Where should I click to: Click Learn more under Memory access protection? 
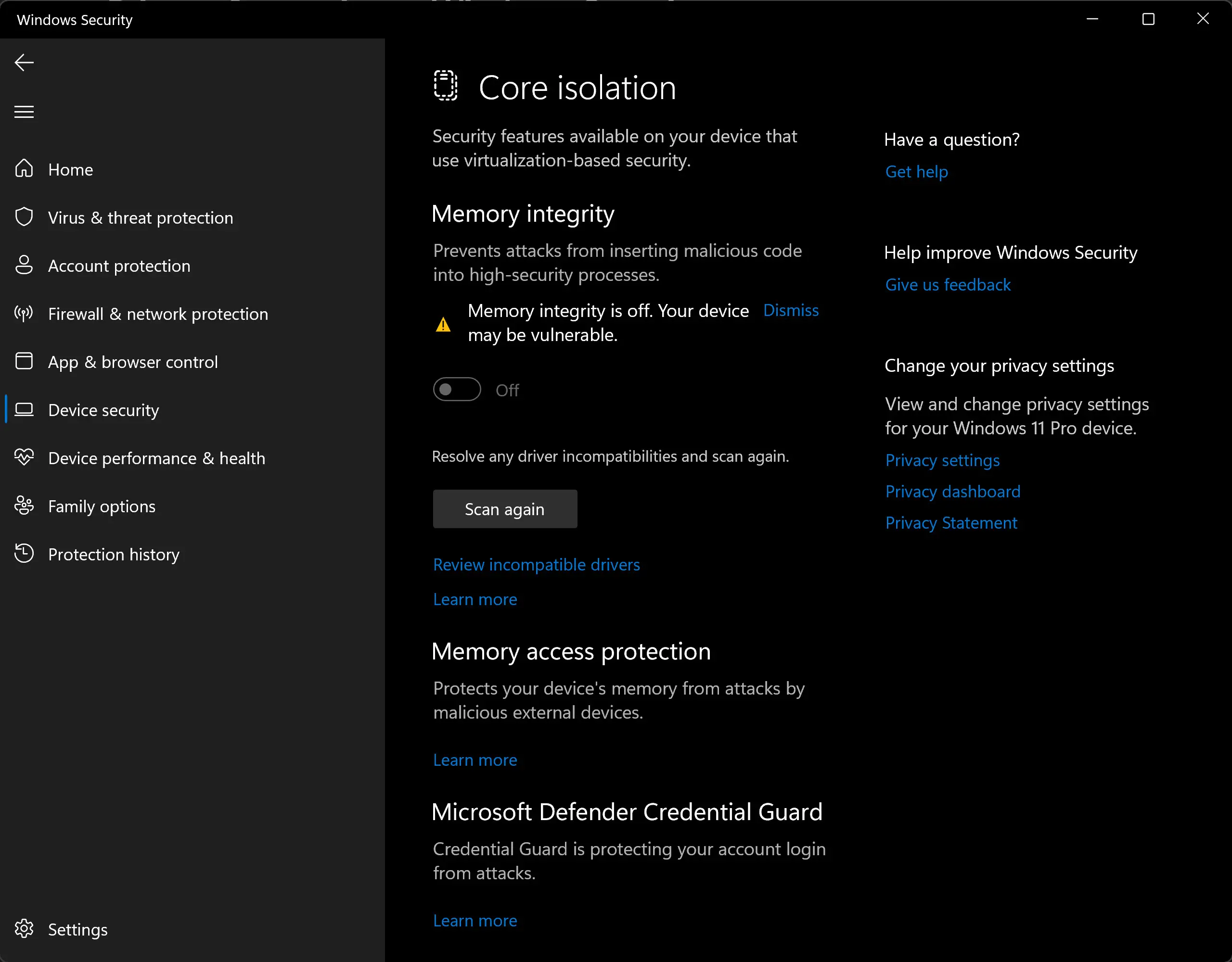coord(475,759)
